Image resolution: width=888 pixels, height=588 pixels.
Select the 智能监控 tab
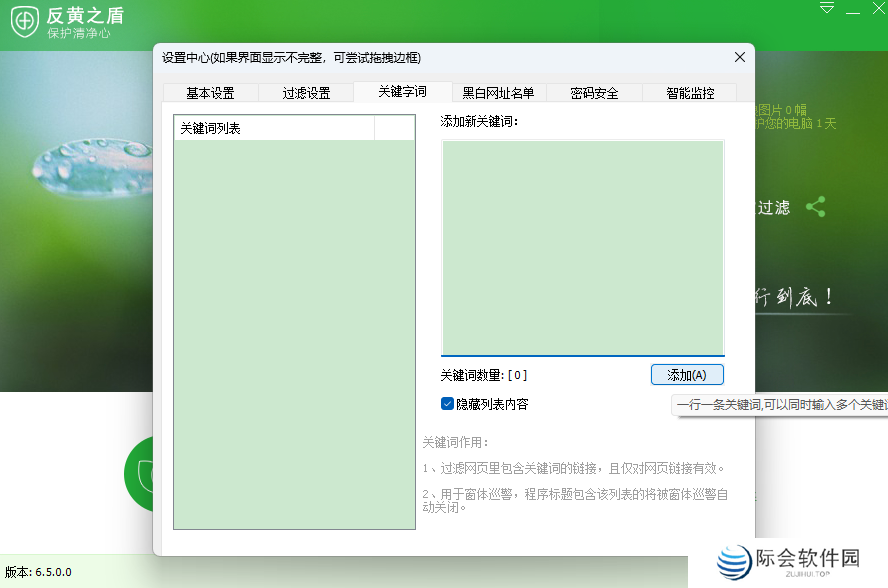click(x=689, y=92)
